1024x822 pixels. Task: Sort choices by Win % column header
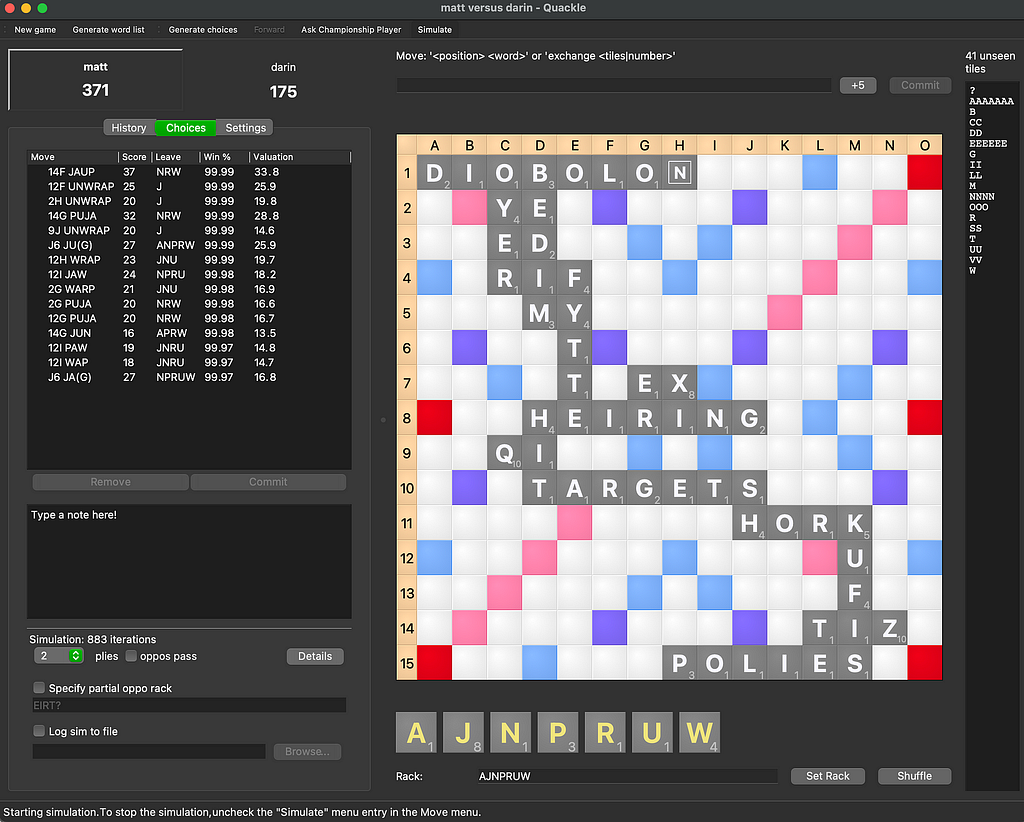click(x=225, y=157)
